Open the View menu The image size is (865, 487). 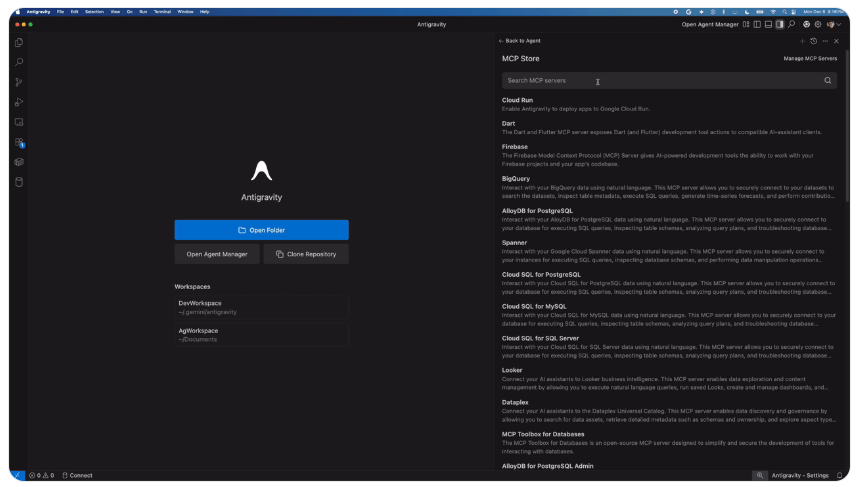[115, 12]
